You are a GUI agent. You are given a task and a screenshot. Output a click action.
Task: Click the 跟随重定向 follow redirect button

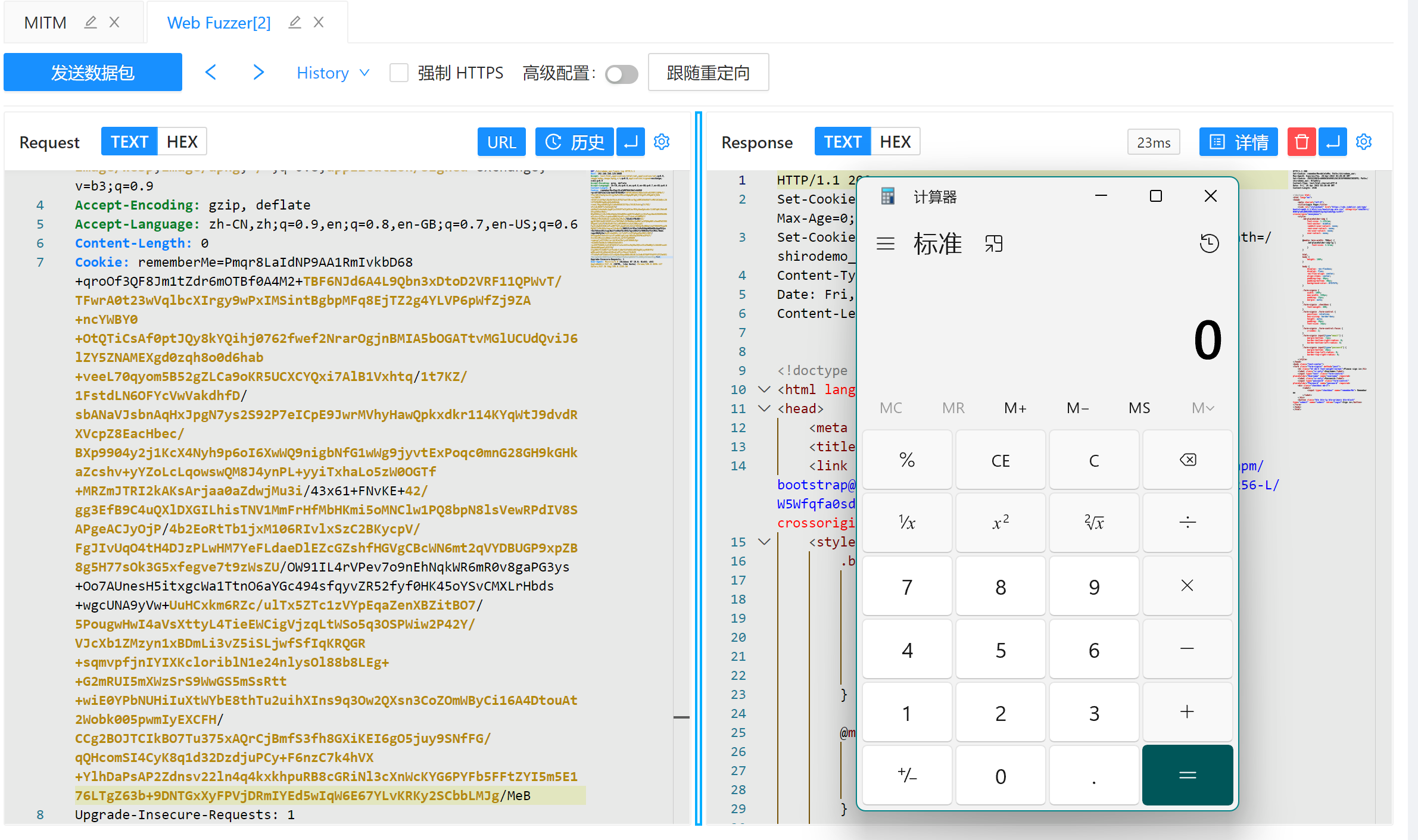[x=708, y=73]
